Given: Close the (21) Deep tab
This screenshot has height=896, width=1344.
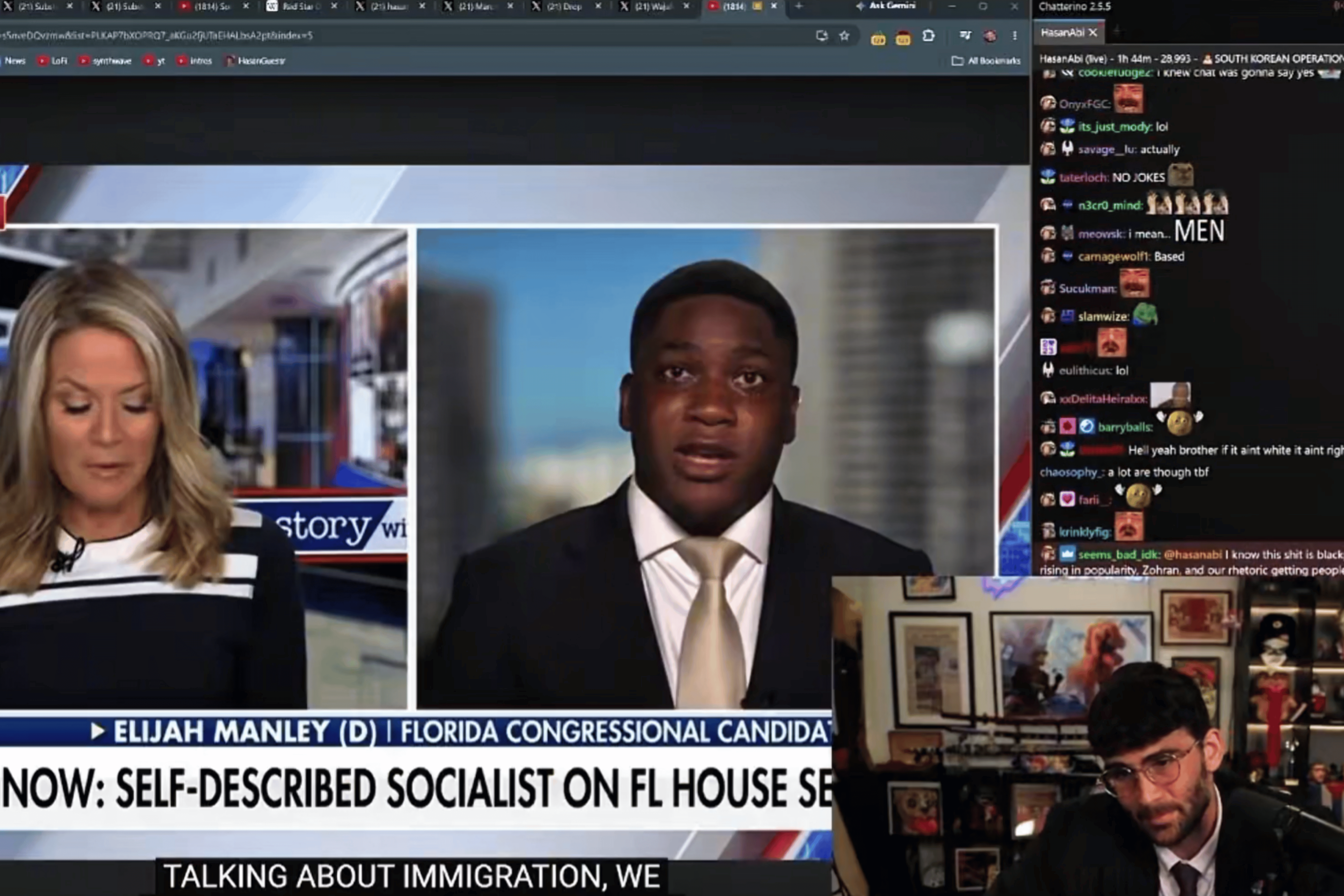Looking at the screenshot, I should (x=598, y=6).
